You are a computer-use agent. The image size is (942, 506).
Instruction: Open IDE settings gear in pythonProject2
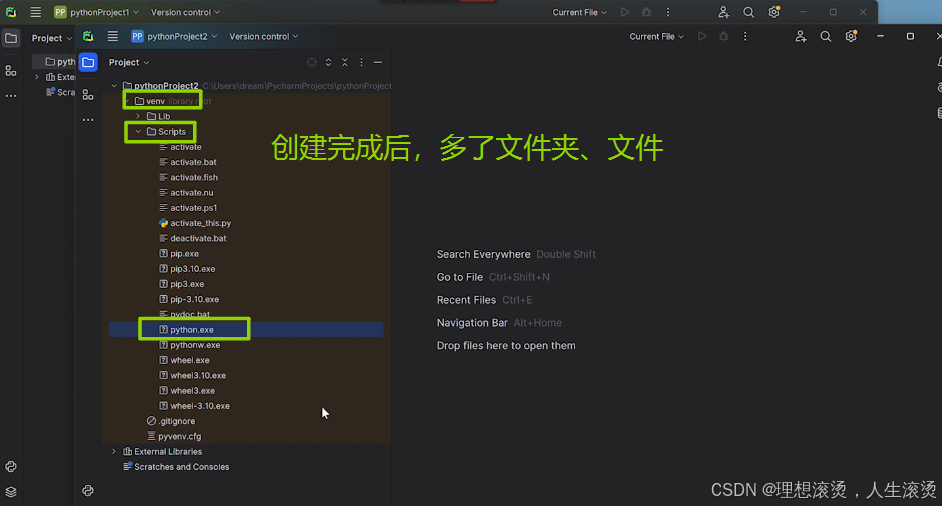pyautogui.click(x=851, y=37)
